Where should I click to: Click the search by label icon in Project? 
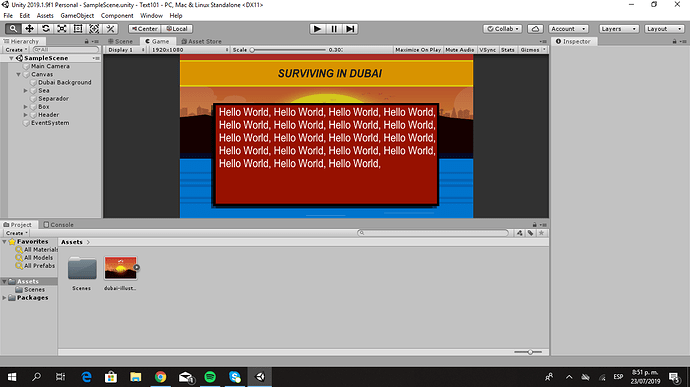tap(531, 233)
